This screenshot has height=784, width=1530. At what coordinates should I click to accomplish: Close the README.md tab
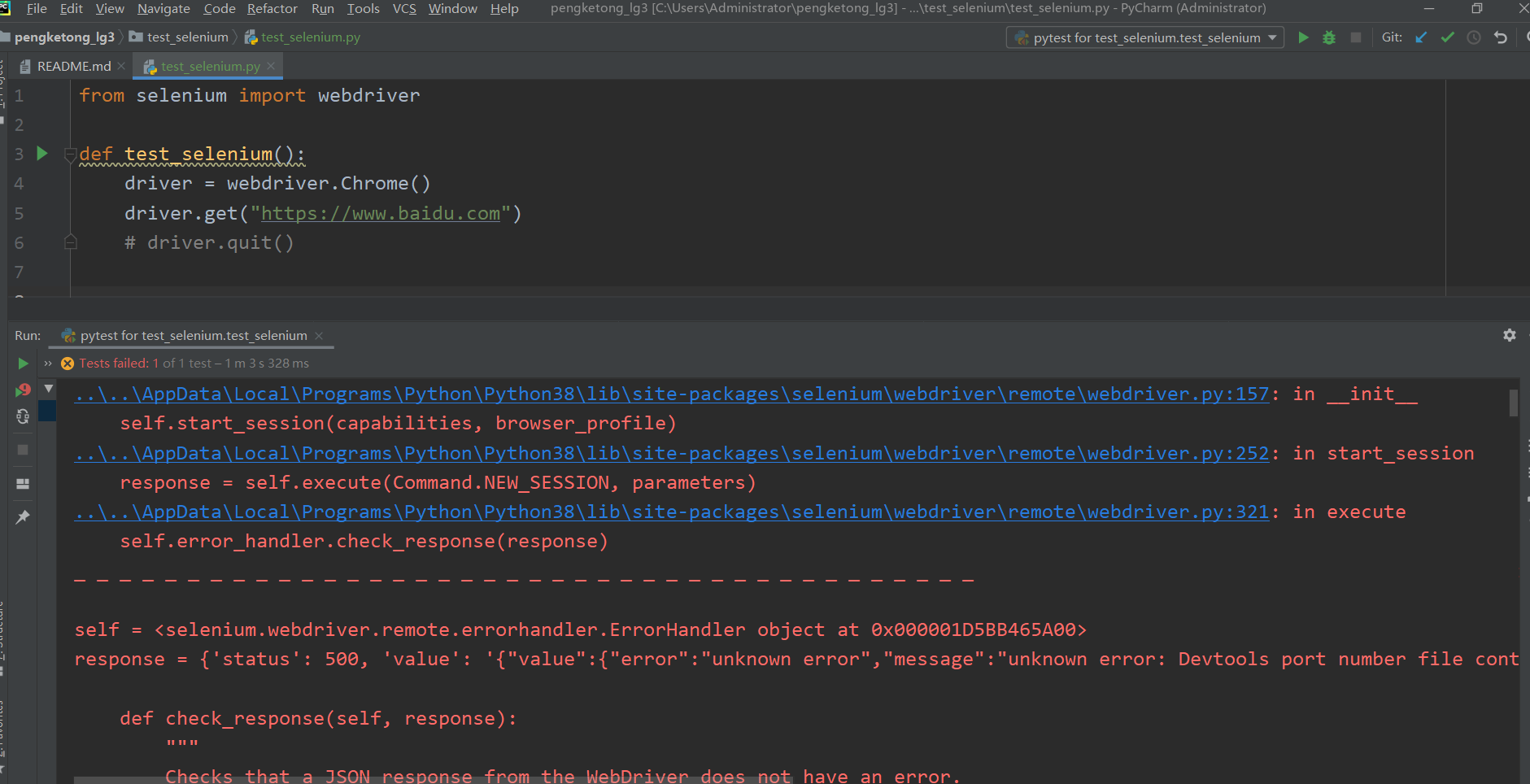pos(121,66)
